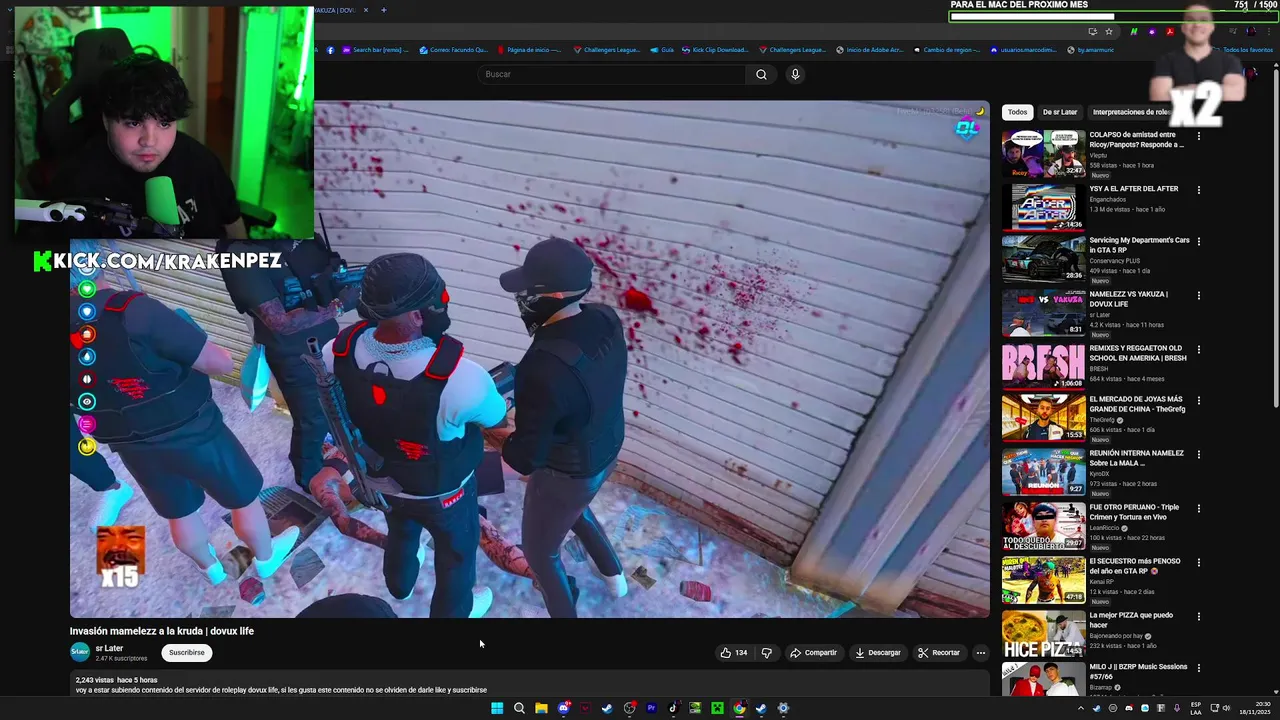Open Kick Clip Download bookmark

[714, 50]
